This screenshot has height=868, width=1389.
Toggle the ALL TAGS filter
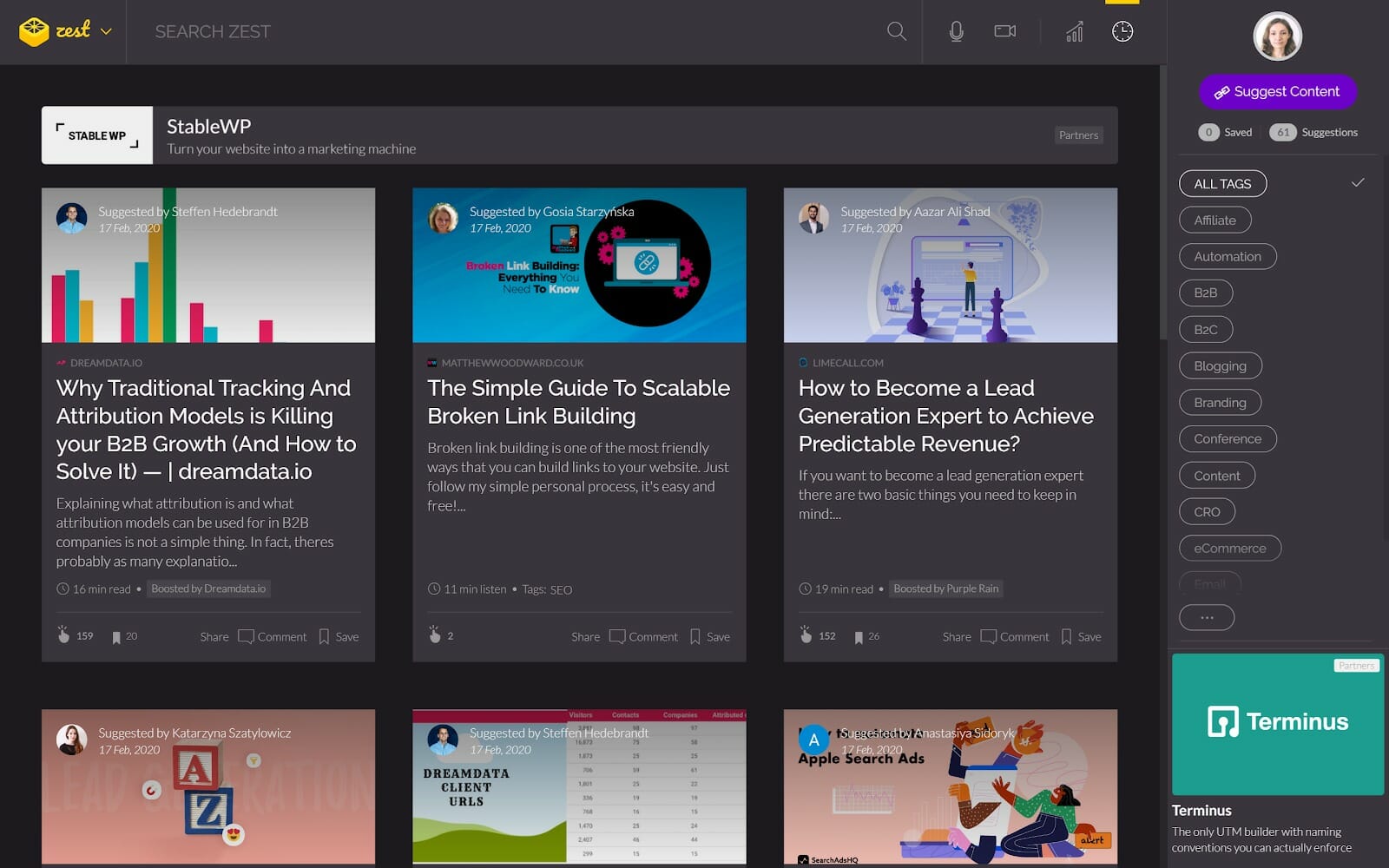click(x=1222, y=184)
